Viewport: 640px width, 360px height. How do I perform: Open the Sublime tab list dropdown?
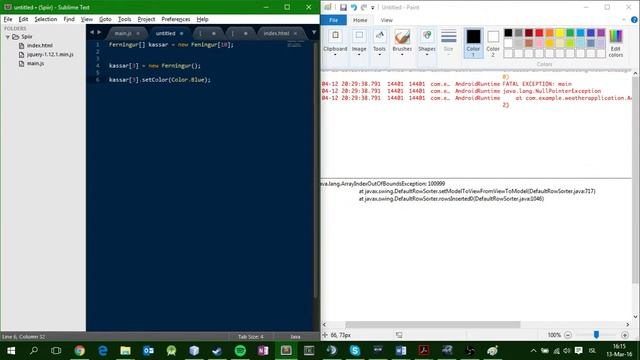pyautogui.click(x=314, y=33)
